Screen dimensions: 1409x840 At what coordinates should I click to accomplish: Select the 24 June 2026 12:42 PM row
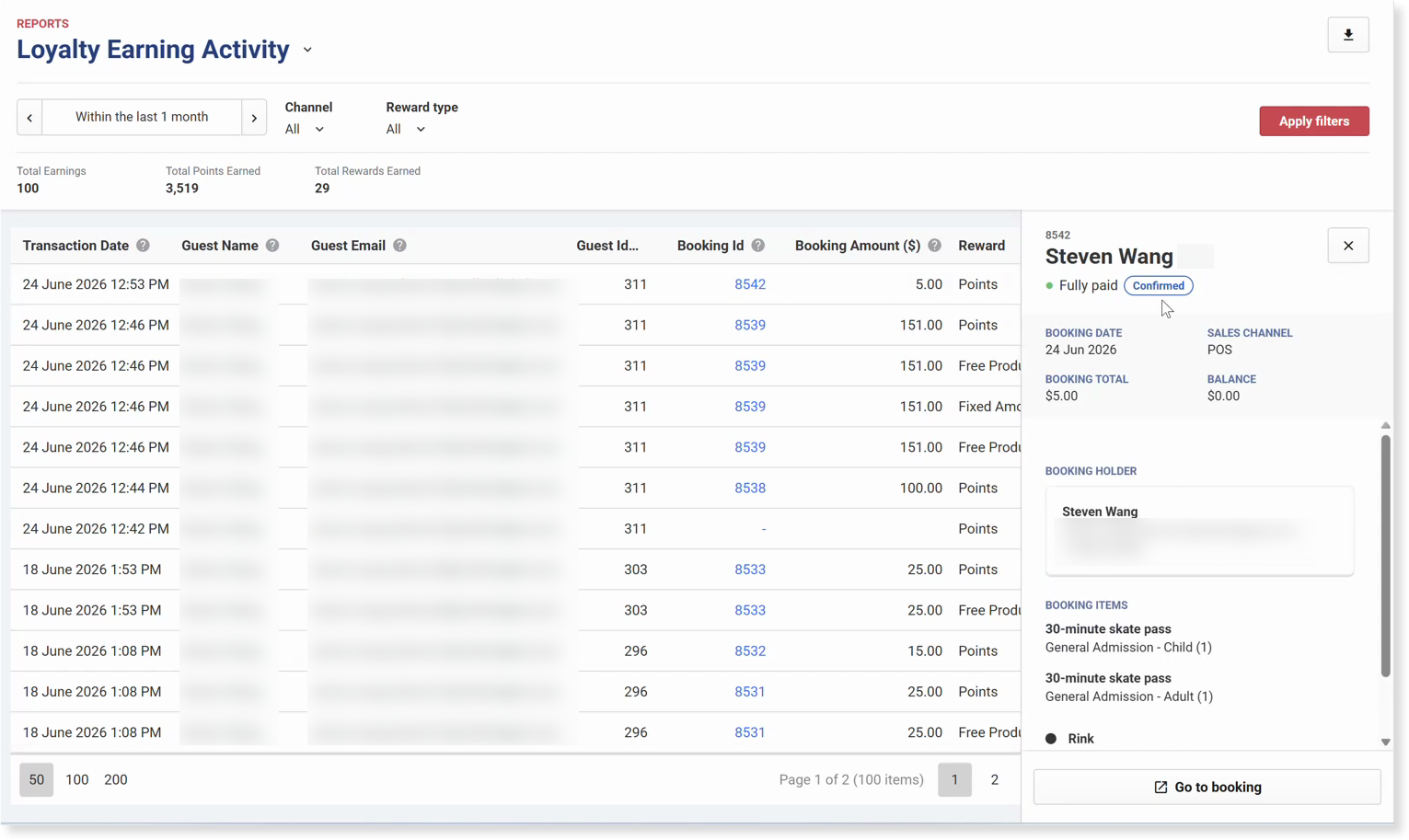515,529
